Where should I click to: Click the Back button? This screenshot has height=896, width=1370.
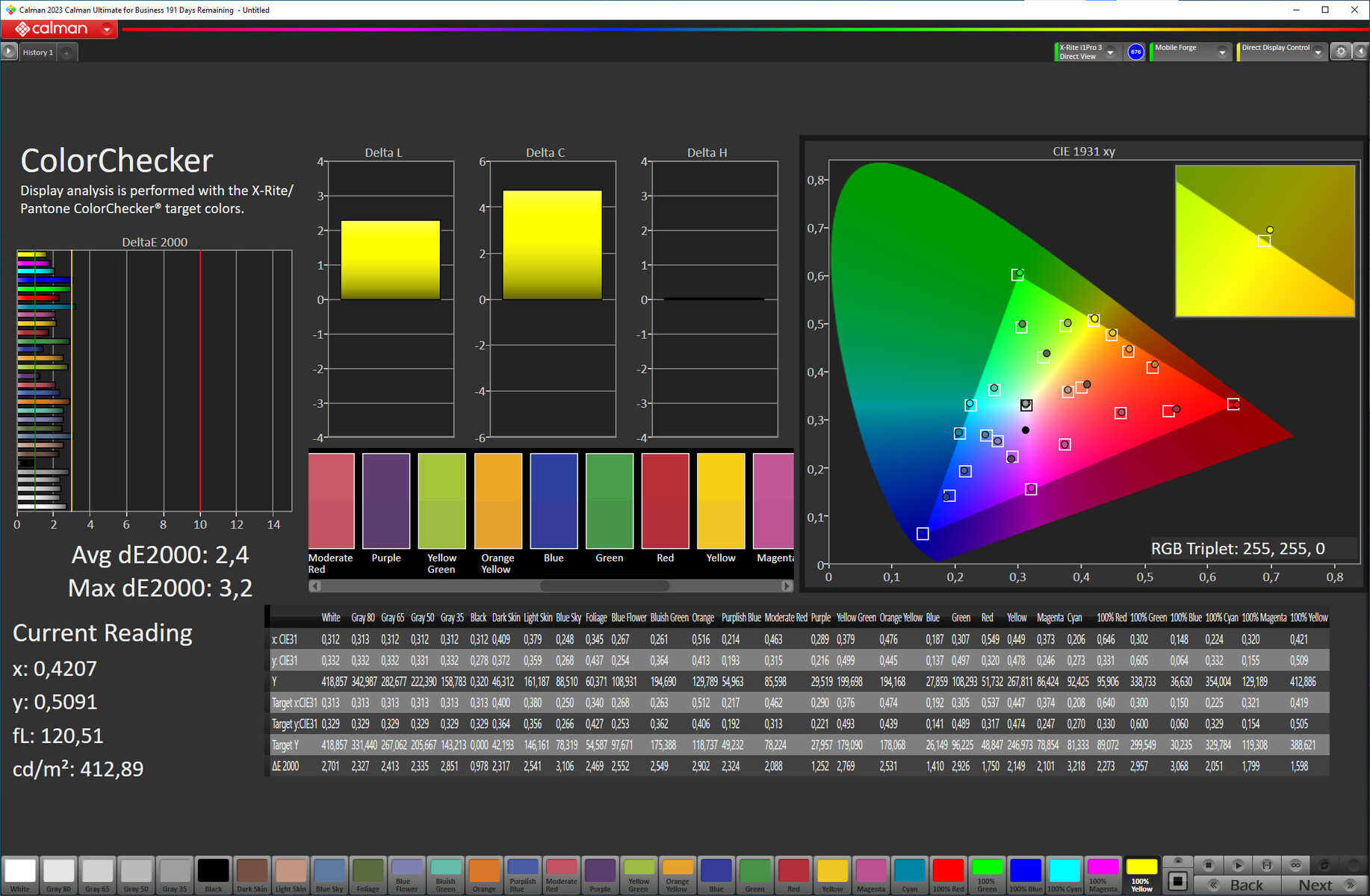point(1237,885)
